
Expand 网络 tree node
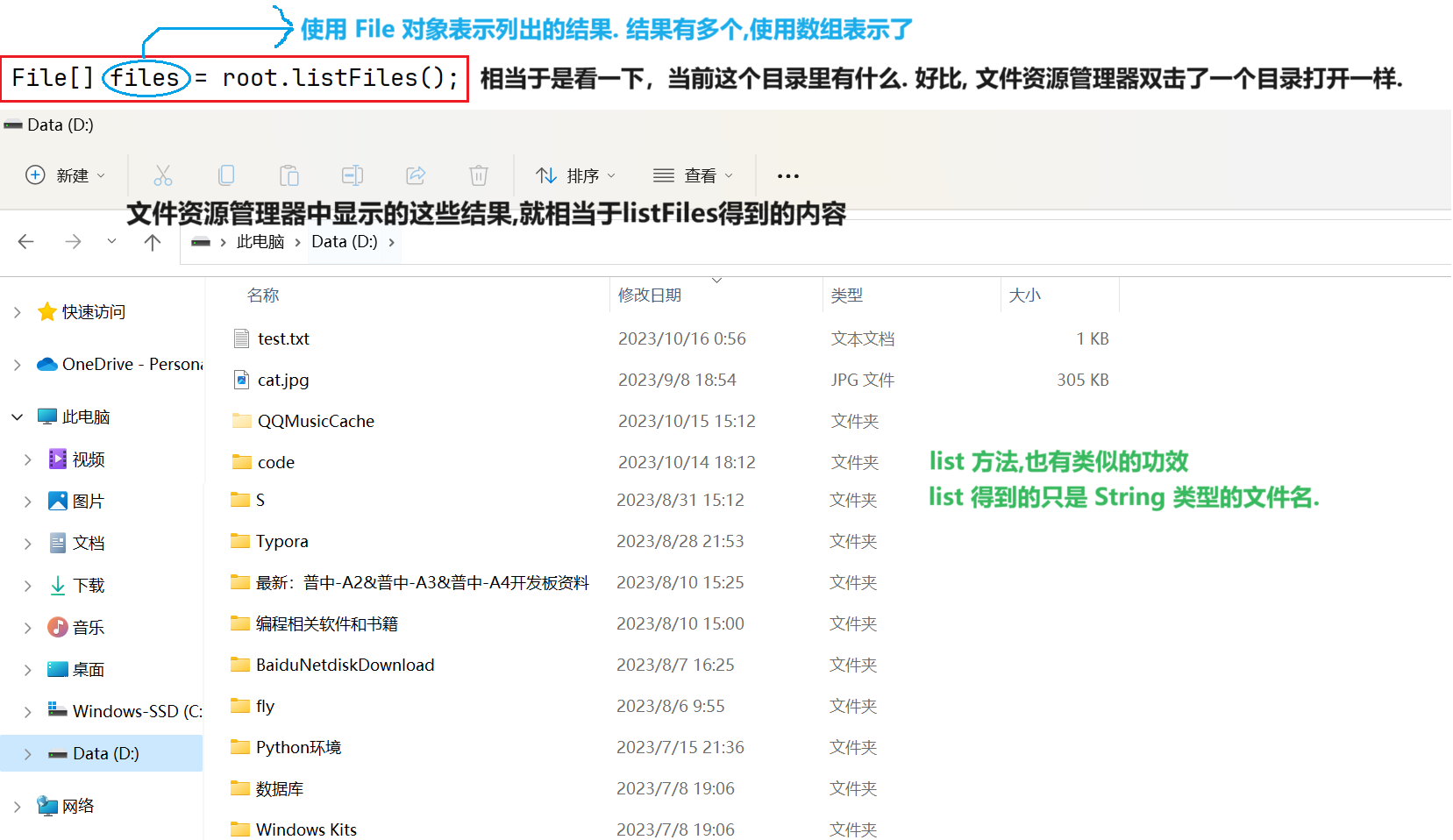[x=18, y=807]
